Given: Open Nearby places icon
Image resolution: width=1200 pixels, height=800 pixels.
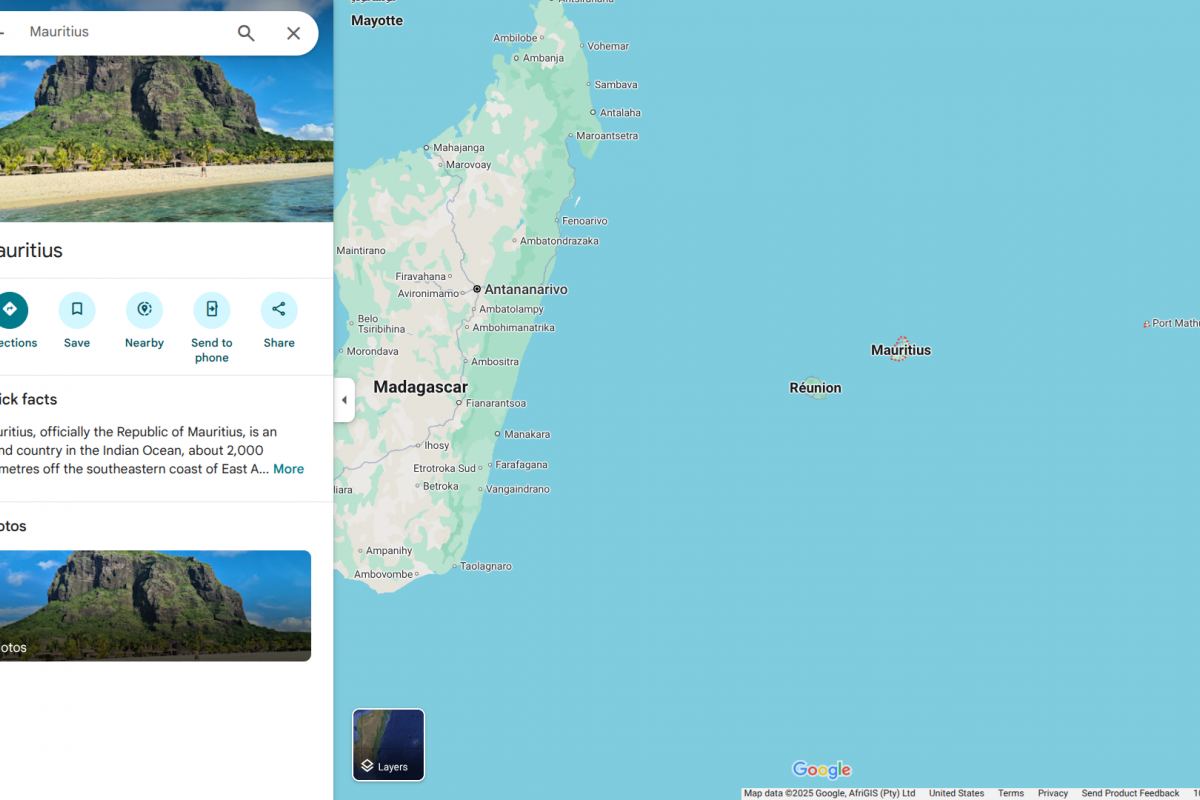Looking at the screenshot, I should pyautogui.click(x=144, y=310).
